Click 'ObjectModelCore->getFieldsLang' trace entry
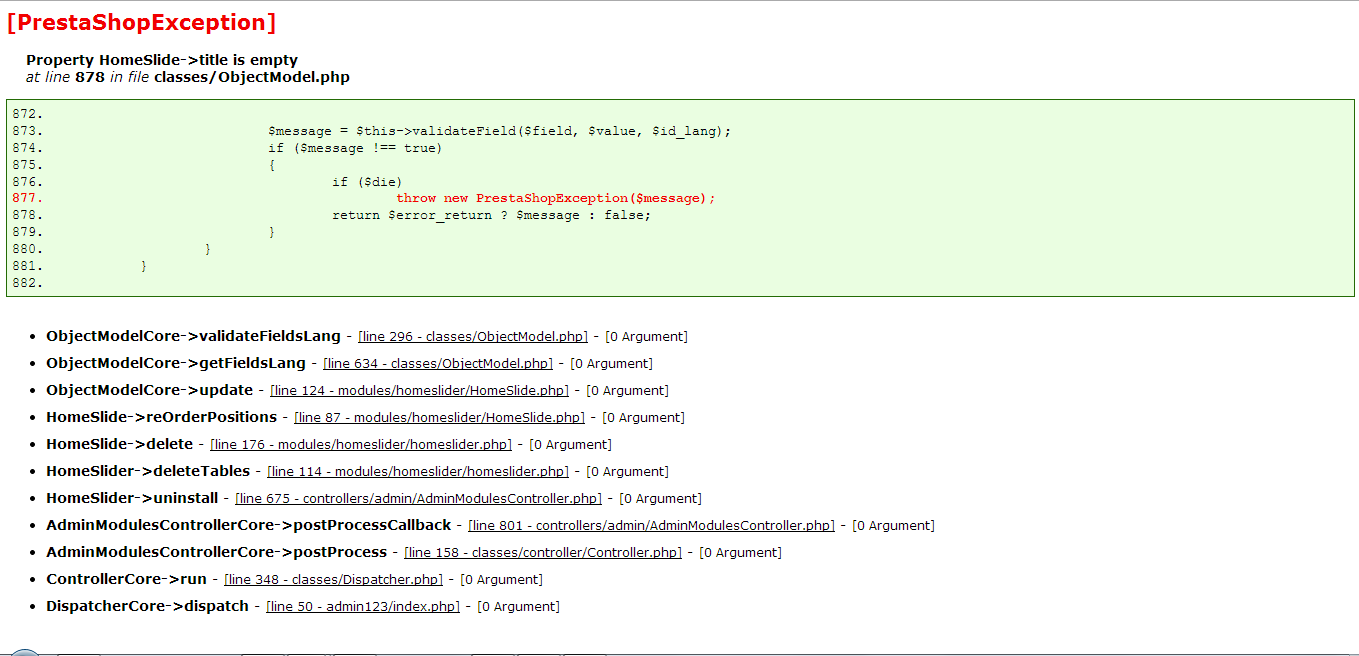Viewport: 1359px width, 656px height. coord(176,363)
